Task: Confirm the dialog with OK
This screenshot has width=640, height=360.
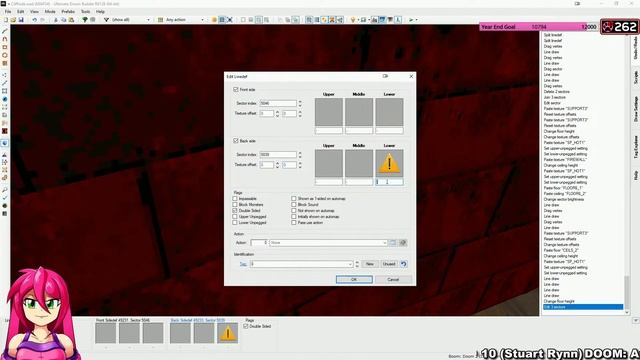Action: [x=354, y=280]
